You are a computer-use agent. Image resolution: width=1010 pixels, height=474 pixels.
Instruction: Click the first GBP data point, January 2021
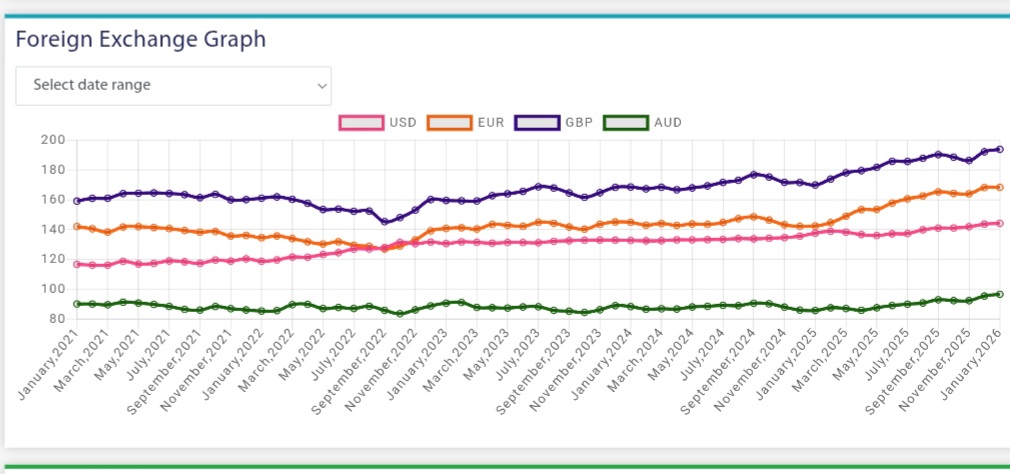tap(77, 201)
